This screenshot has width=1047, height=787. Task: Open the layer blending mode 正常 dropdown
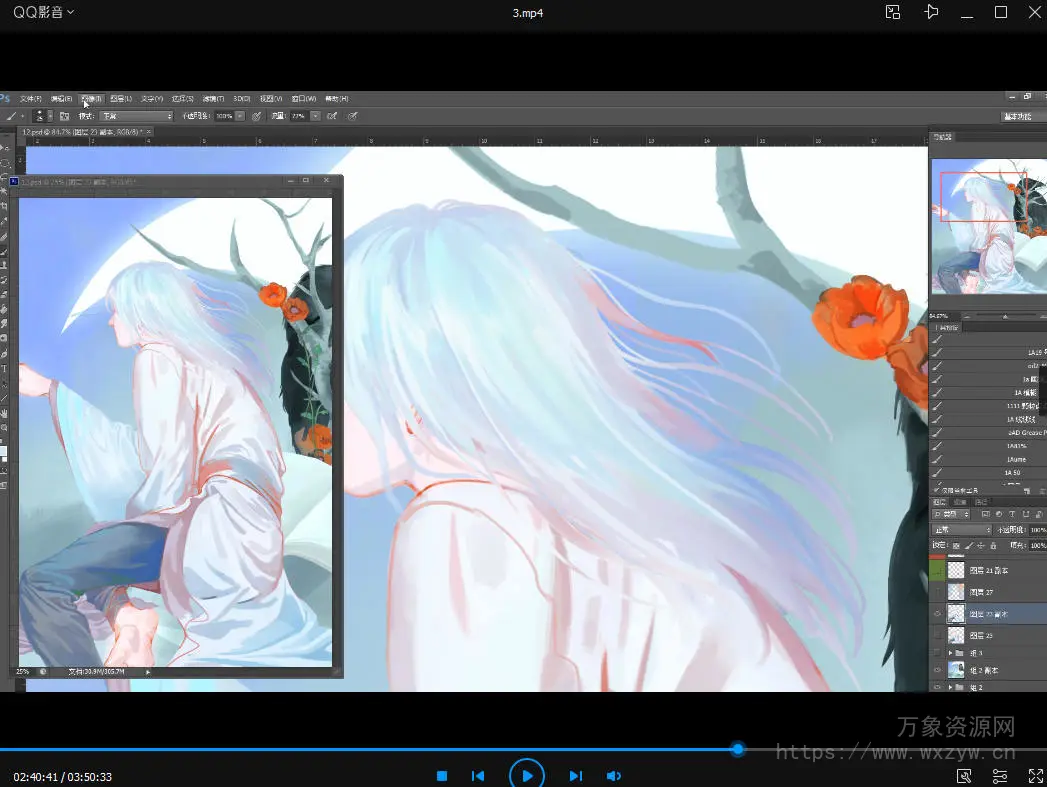961,529
